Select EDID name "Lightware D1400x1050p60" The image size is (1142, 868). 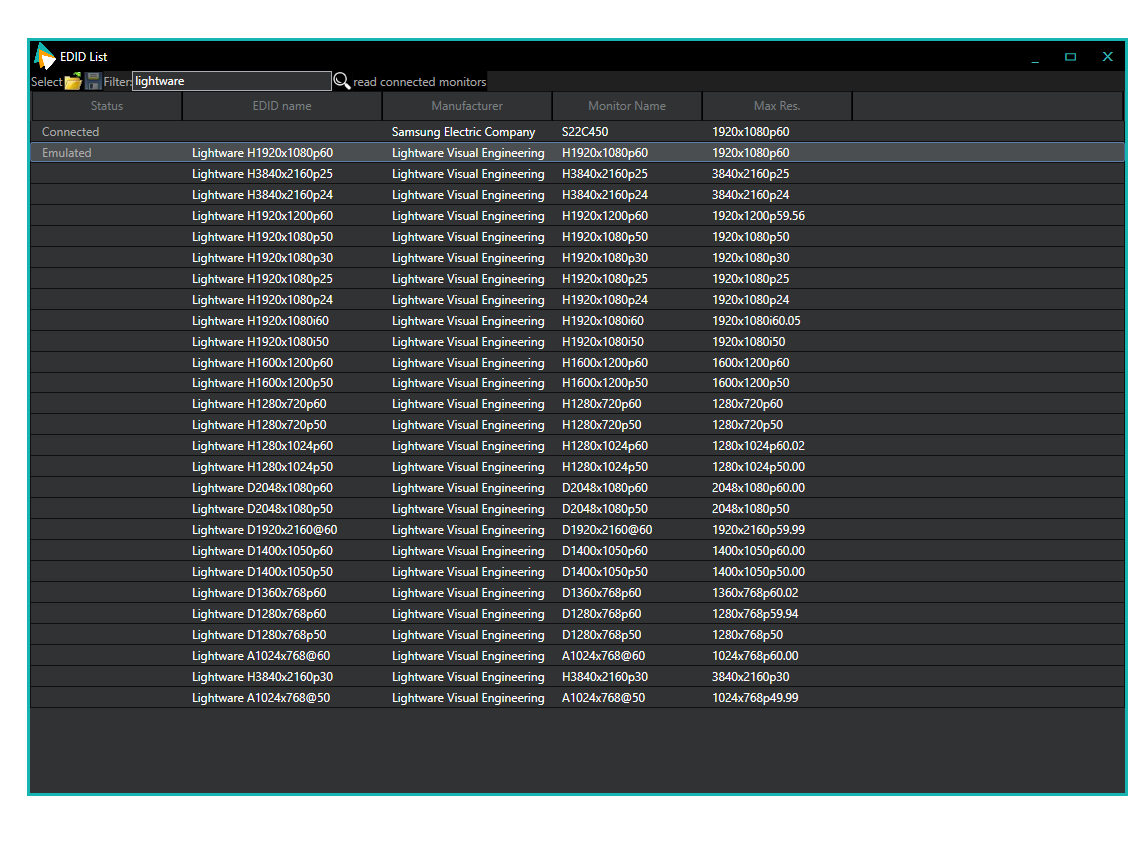(x=262, y=552)
